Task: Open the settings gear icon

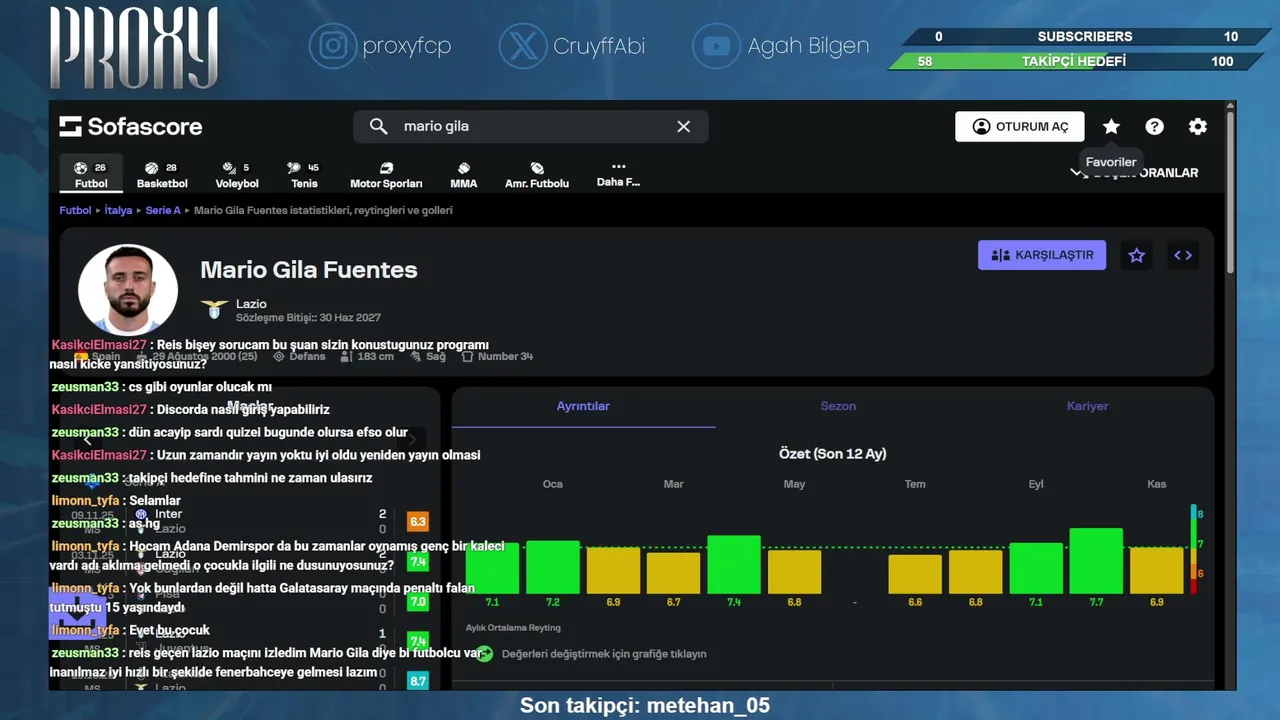Action: 1197,126
